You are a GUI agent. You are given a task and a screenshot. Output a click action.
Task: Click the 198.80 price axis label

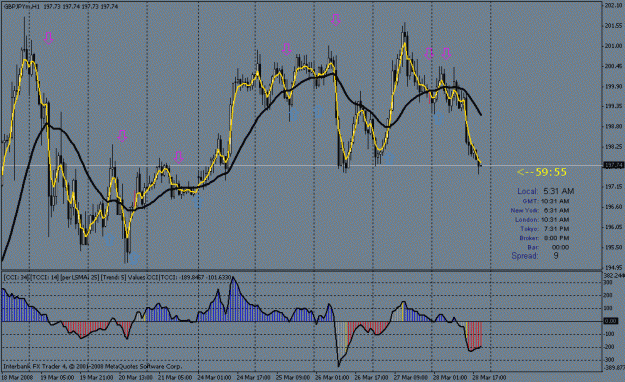[x=613, y=126]
